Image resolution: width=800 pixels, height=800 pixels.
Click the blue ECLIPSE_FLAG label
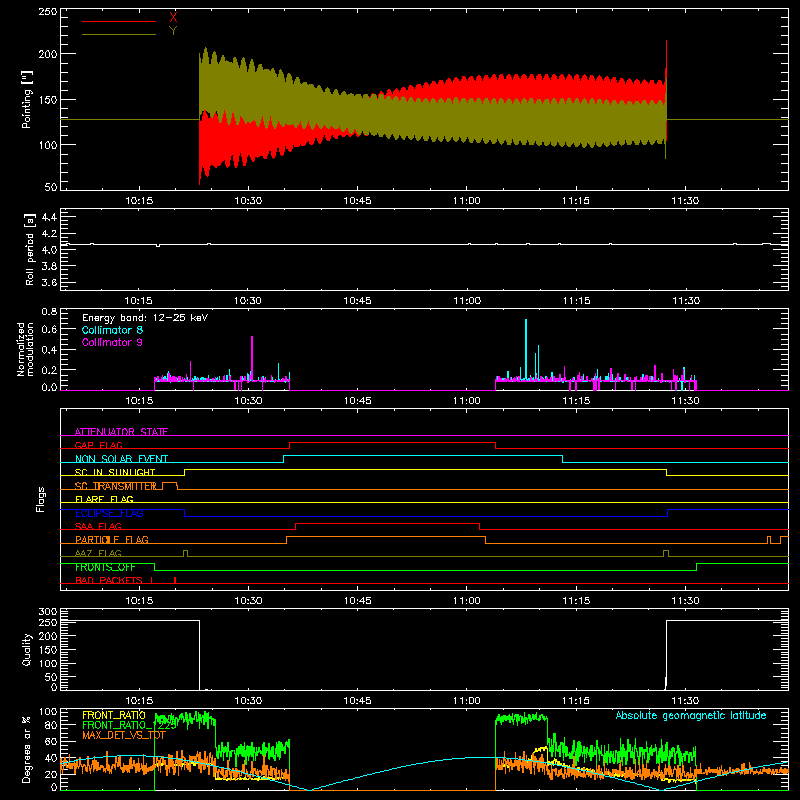point(109,513)
